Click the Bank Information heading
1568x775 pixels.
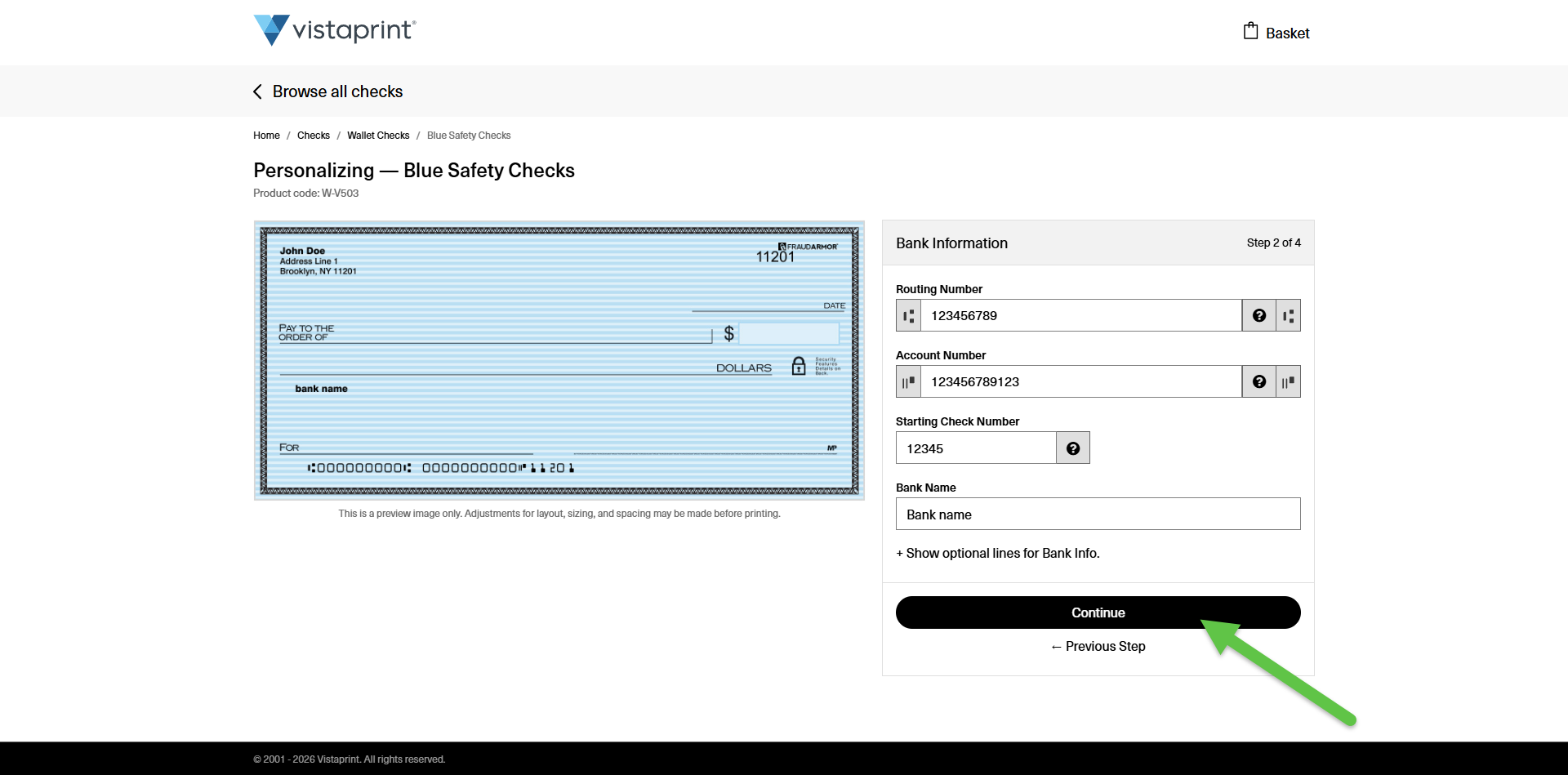coord(951,243)
